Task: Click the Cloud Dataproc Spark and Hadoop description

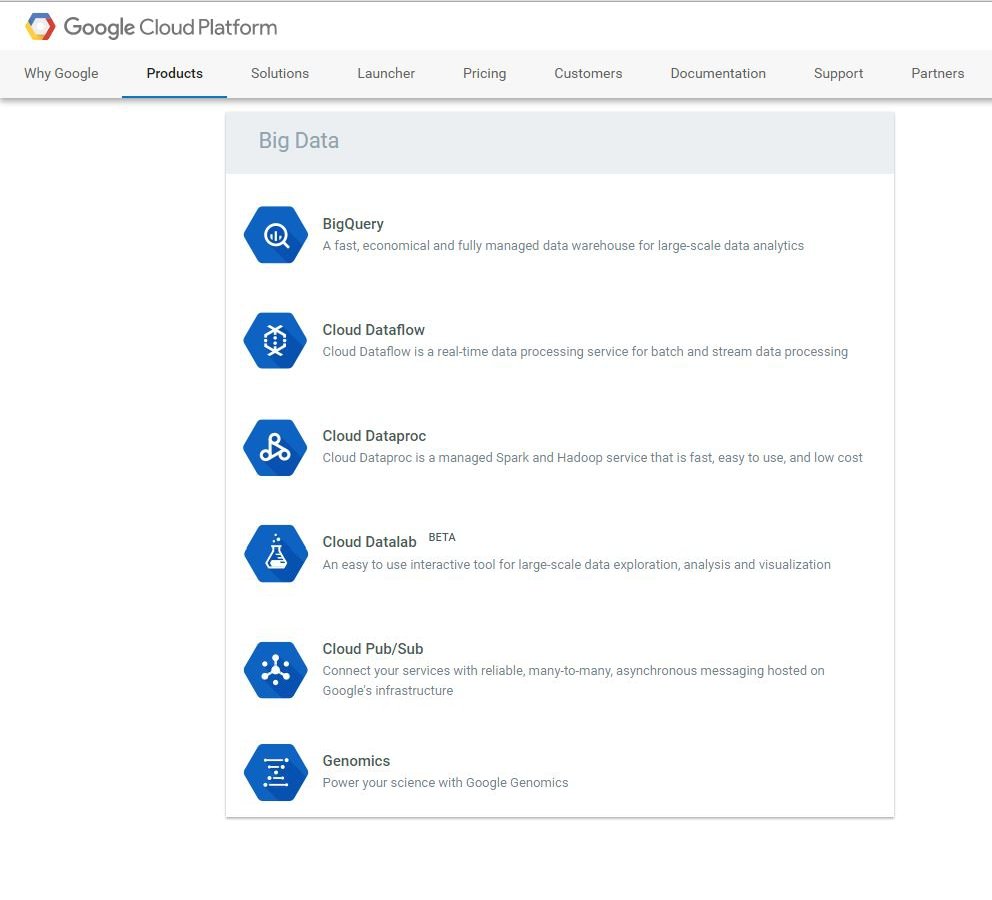Action: coord(592,457)
